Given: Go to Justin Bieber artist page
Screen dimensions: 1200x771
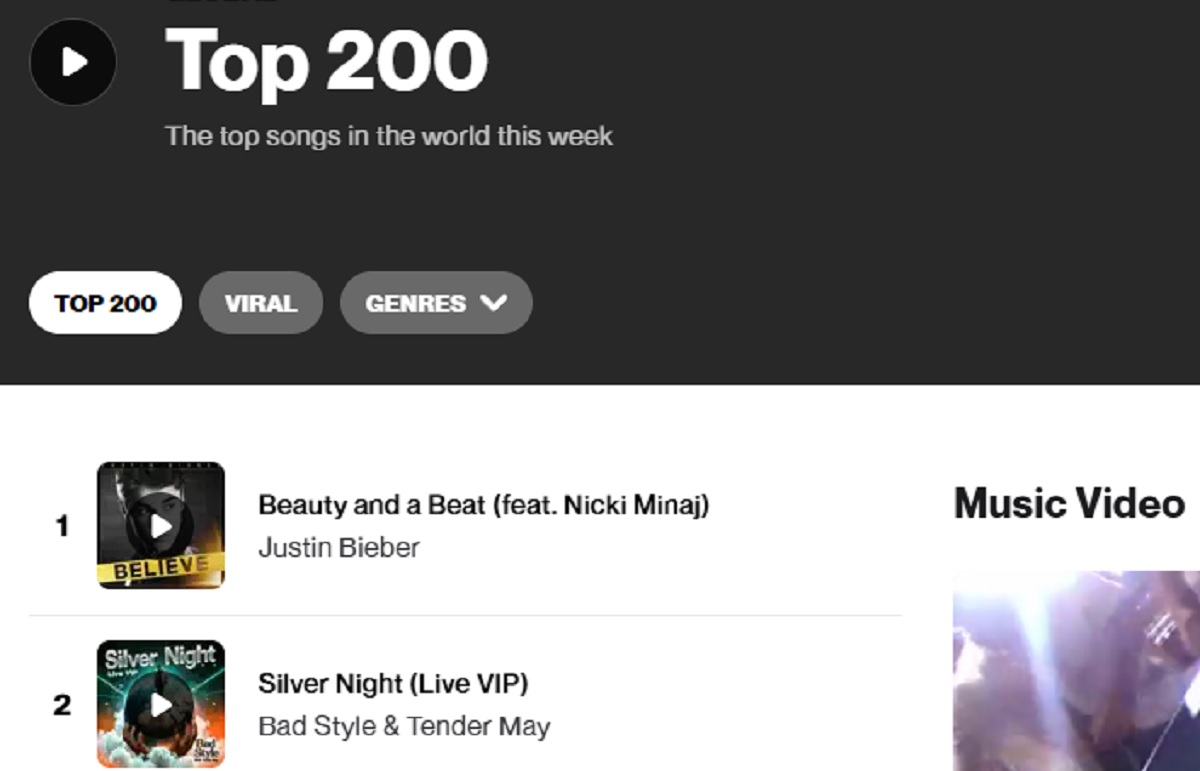Looking at the screenshot, I should point(338,548).
